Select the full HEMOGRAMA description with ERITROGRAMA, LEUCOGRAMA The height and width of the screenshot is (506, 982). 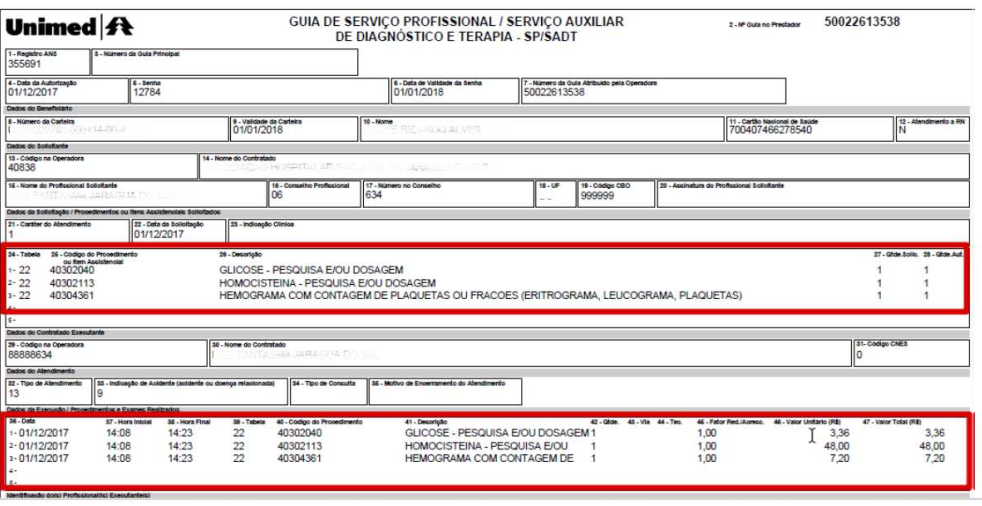(x=480, y=296)
